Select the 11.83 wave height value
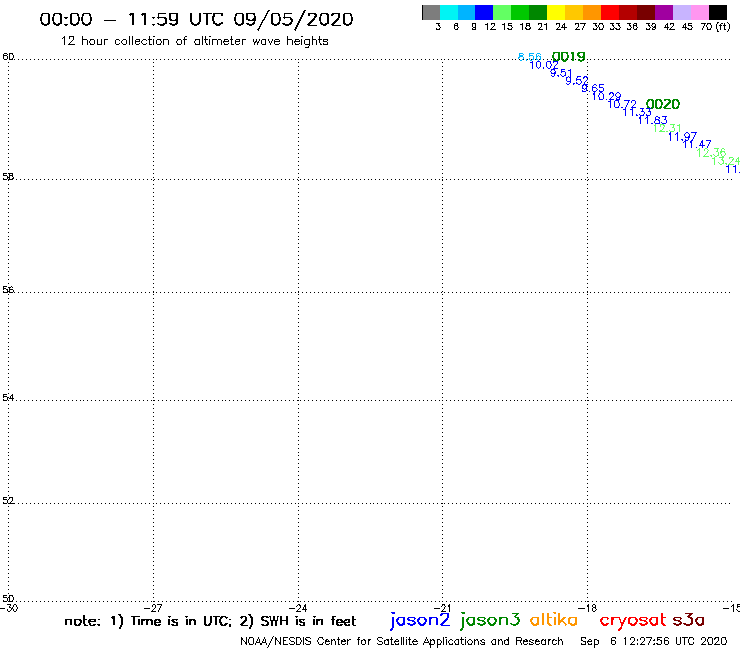This screenshot has width=740, height=650. pos(653,120)
